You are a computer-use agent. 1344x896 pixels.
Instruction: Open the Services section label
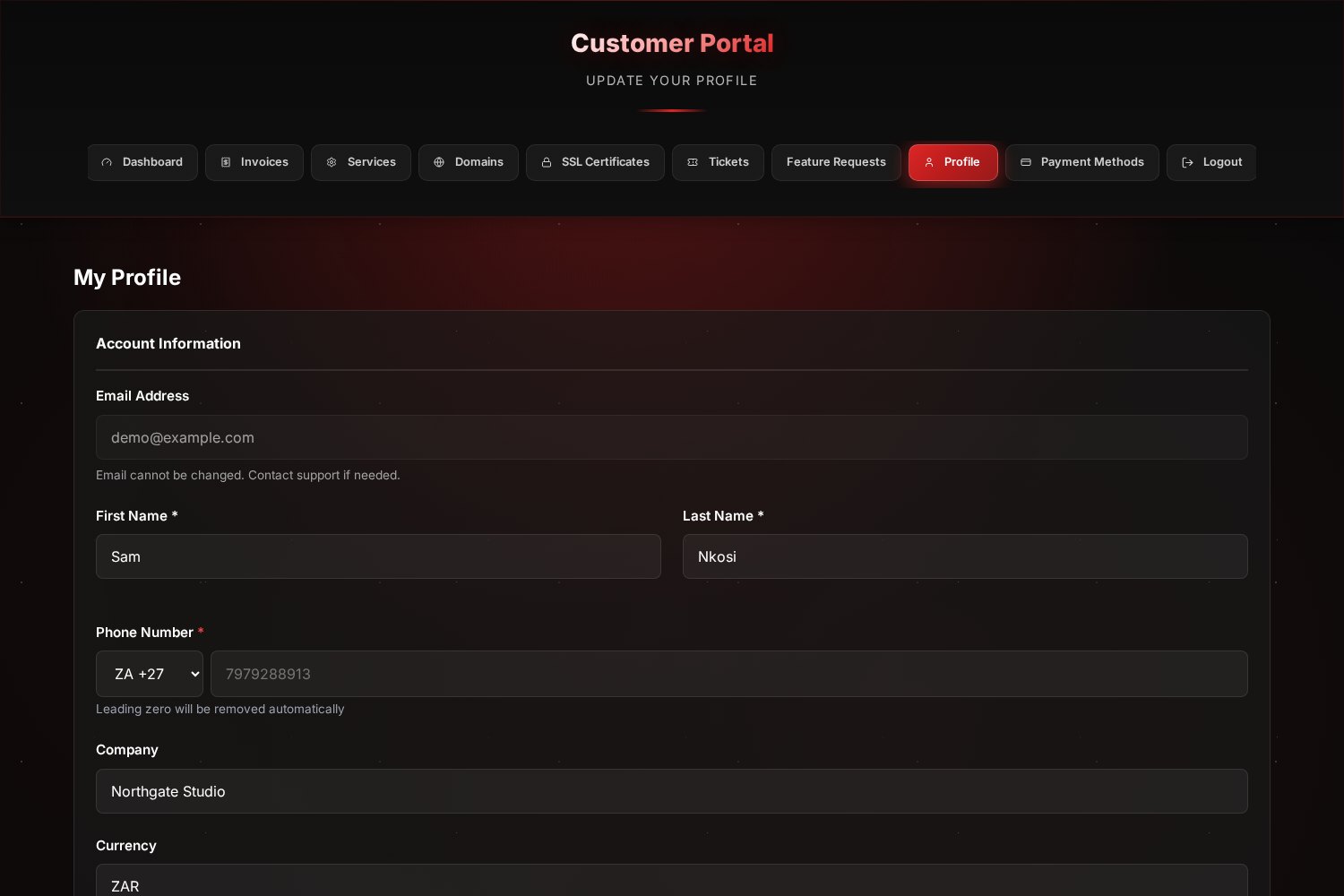pos(372,162)
